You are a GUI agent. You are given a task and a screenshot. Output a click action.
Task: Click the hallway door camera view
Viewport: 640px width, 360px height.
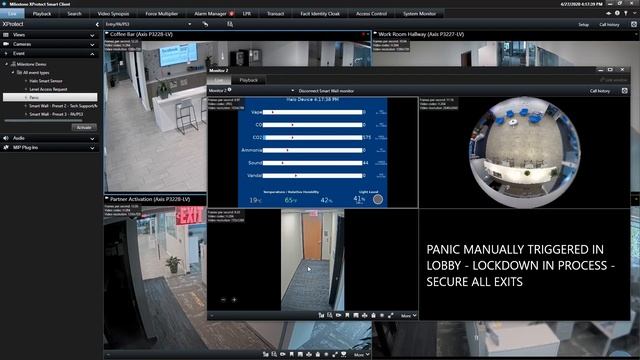click(x=312, y=260)
